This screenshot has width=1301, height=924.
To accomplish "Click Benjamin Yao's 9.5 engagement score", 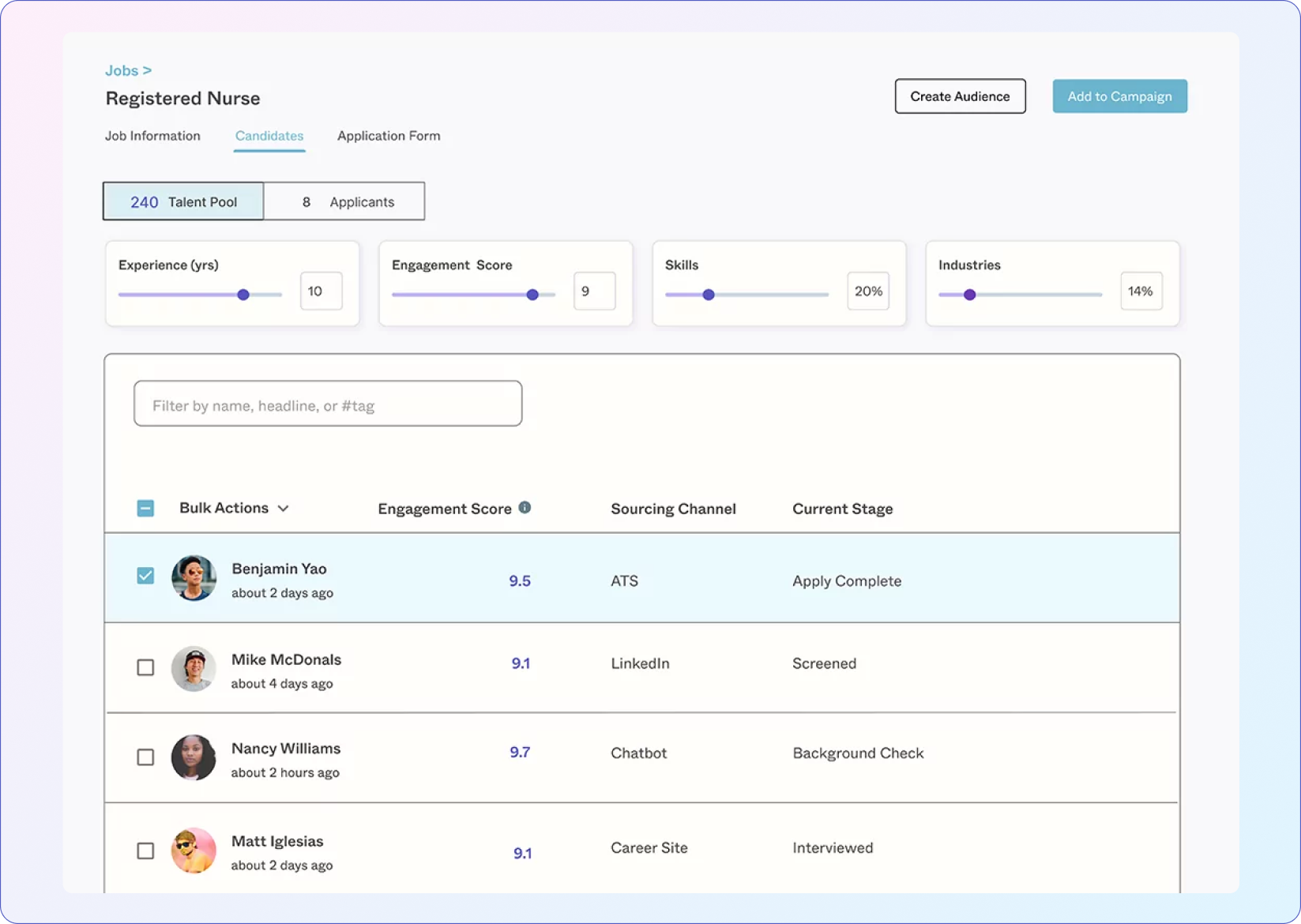I will click(x=520, y=580).
